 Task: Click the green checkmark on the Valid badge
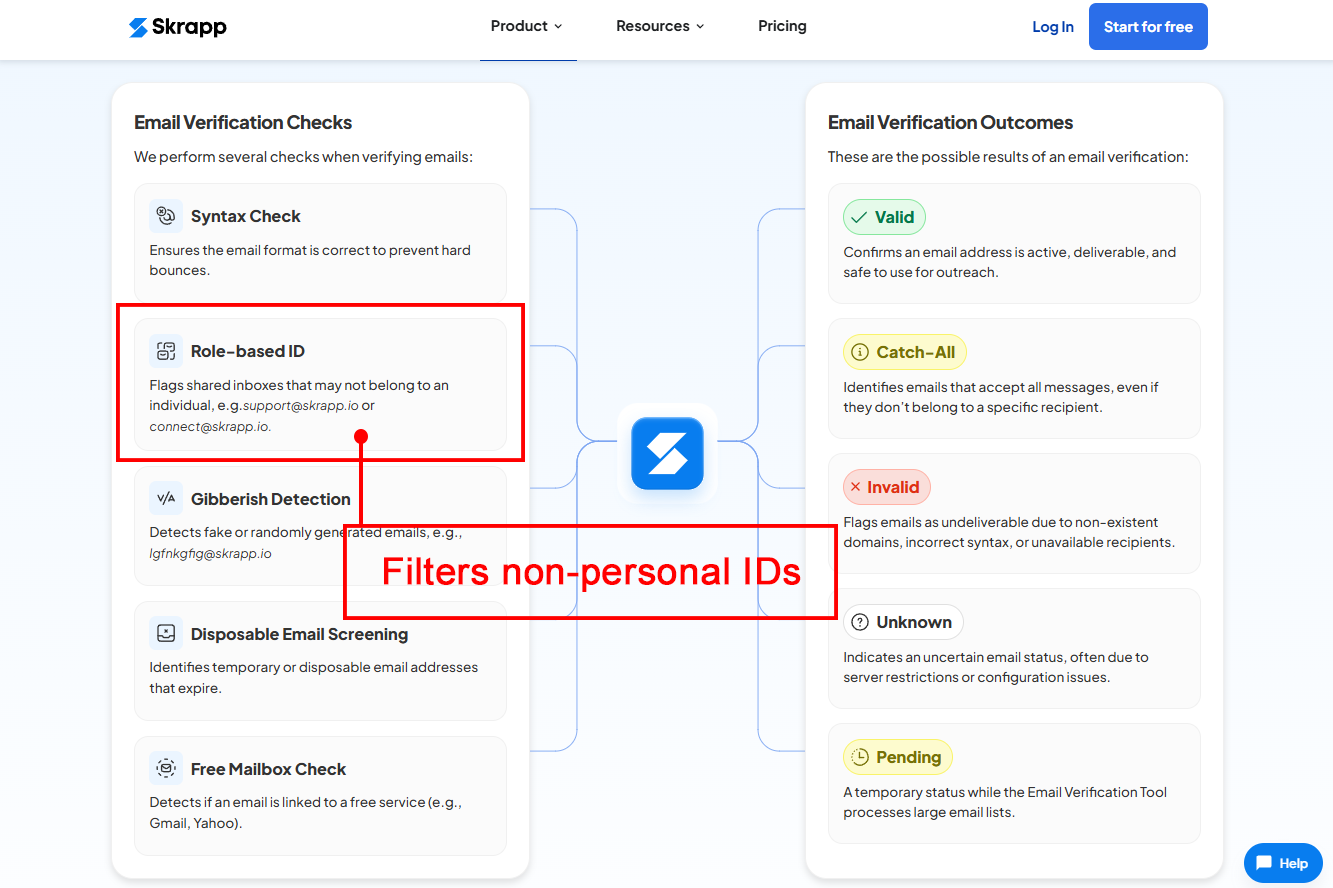click(858, 216)
